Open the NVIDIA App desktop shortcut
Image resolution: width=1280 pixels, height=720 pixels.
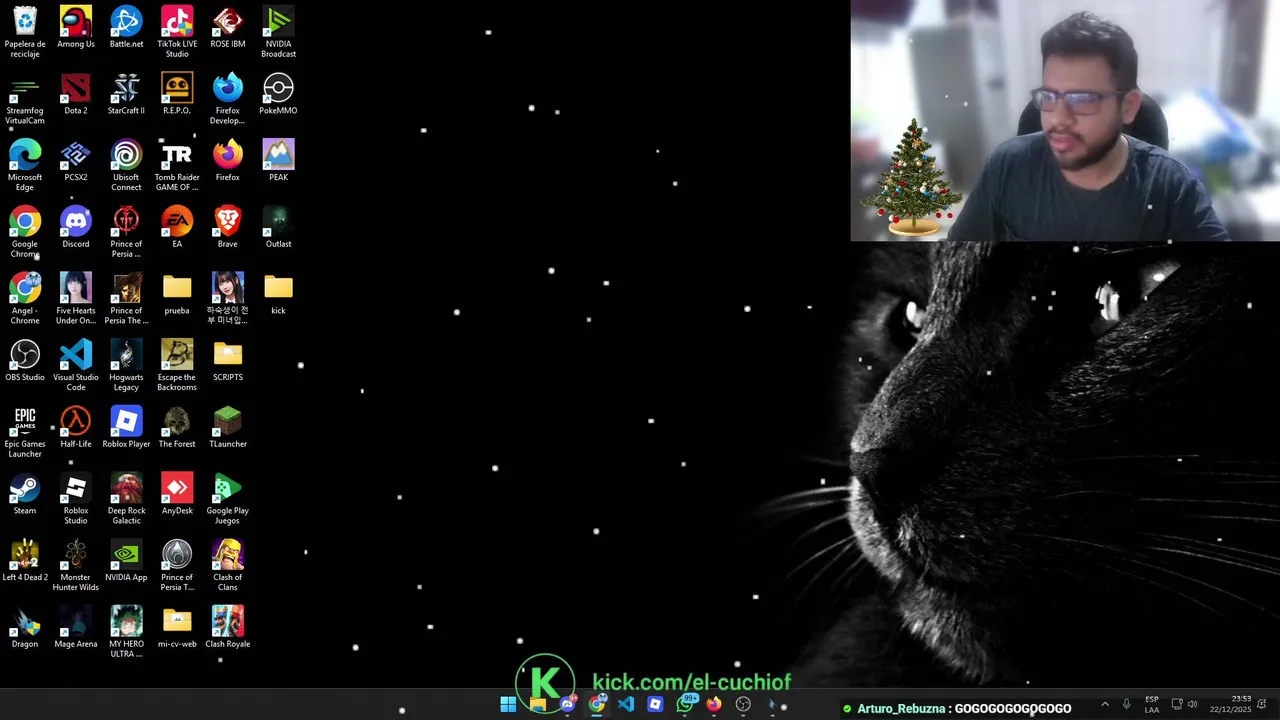[x=126, y=562]
